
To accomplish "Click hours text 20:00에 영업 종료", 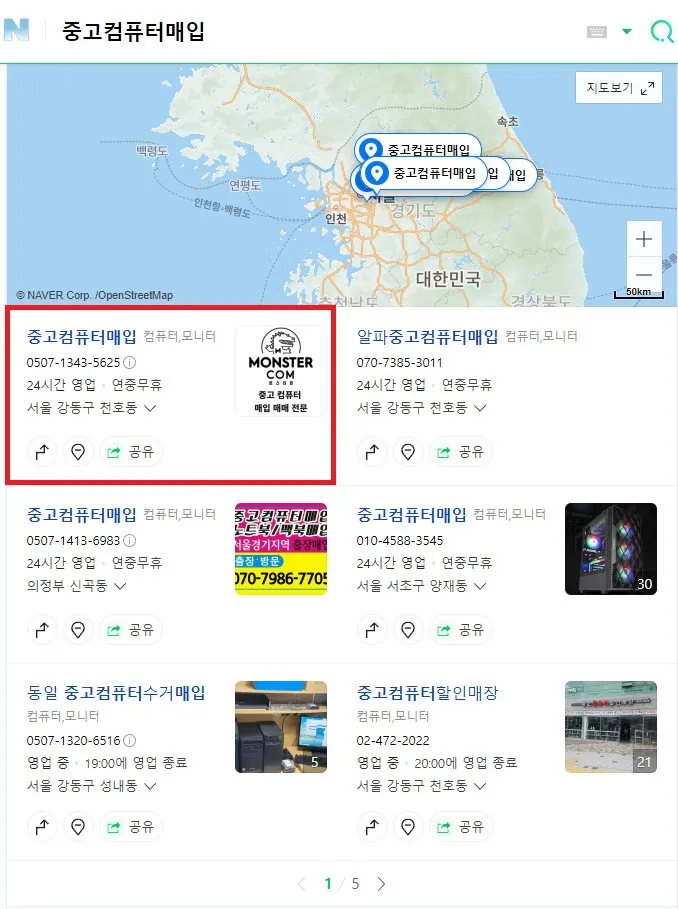I will [466, 762].
